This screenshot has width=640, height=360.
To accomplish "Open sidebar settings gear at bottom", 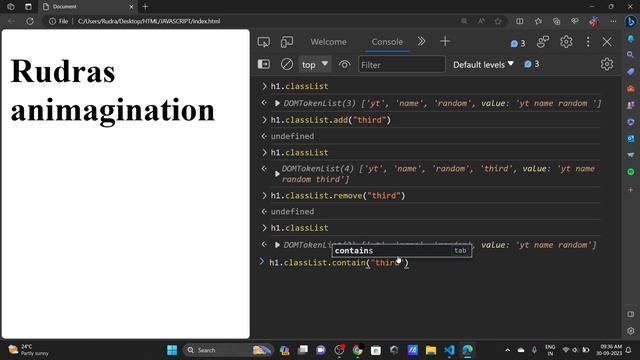I will tap(631, 331).
